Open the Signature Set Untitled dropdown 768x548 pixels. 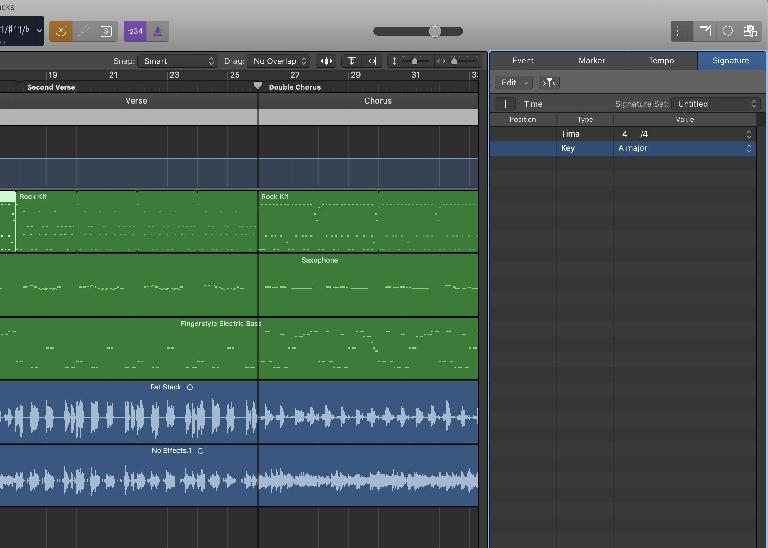(715, 104)
